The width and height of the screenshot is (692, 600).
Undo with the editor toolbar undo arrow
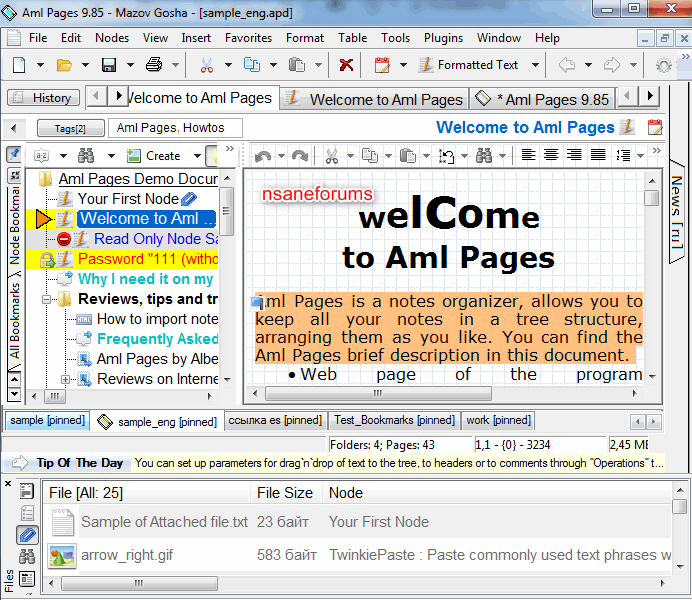point(263,156)
